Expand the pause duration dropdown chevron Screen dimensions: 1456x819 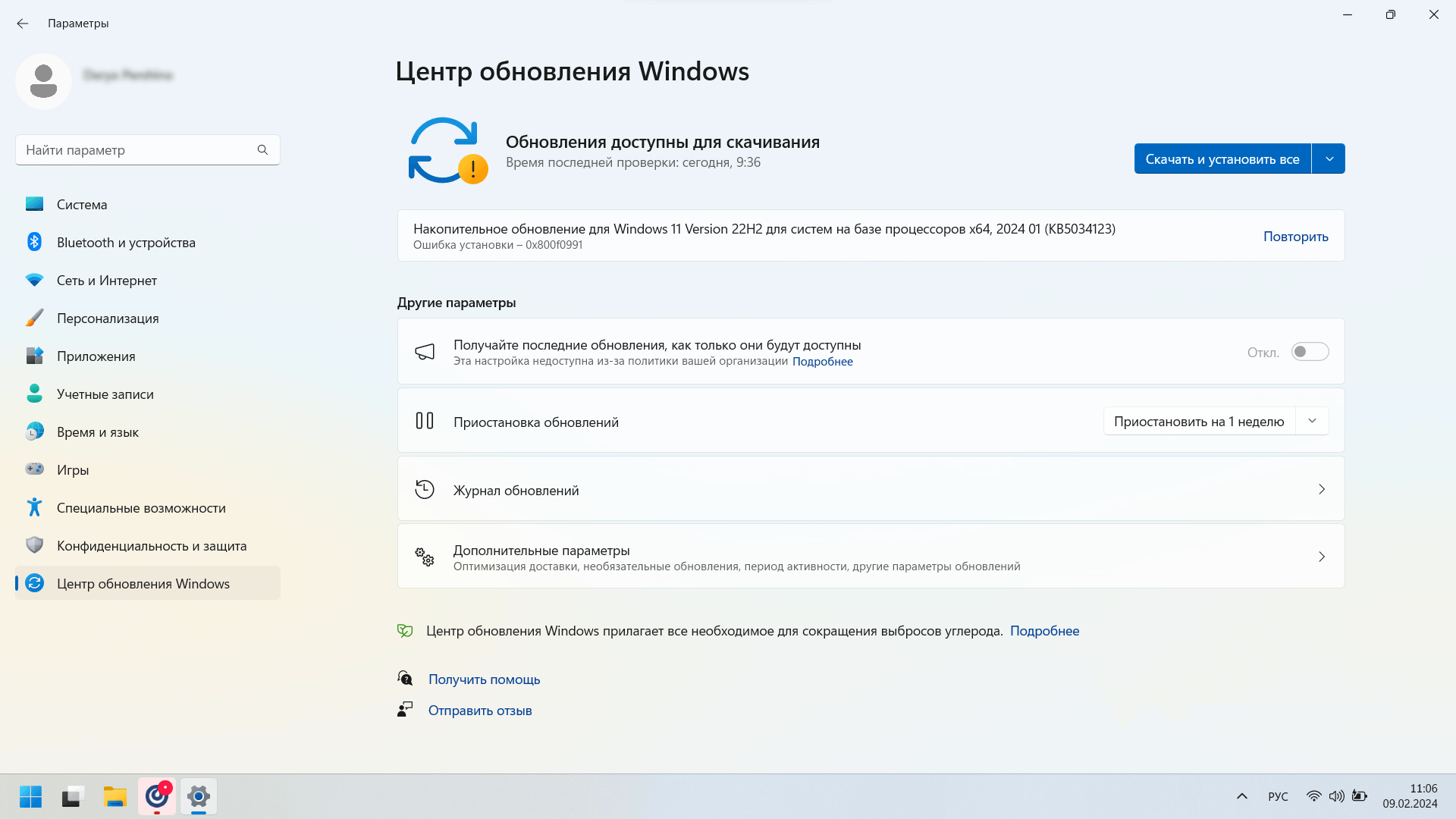coord(1312,421)
